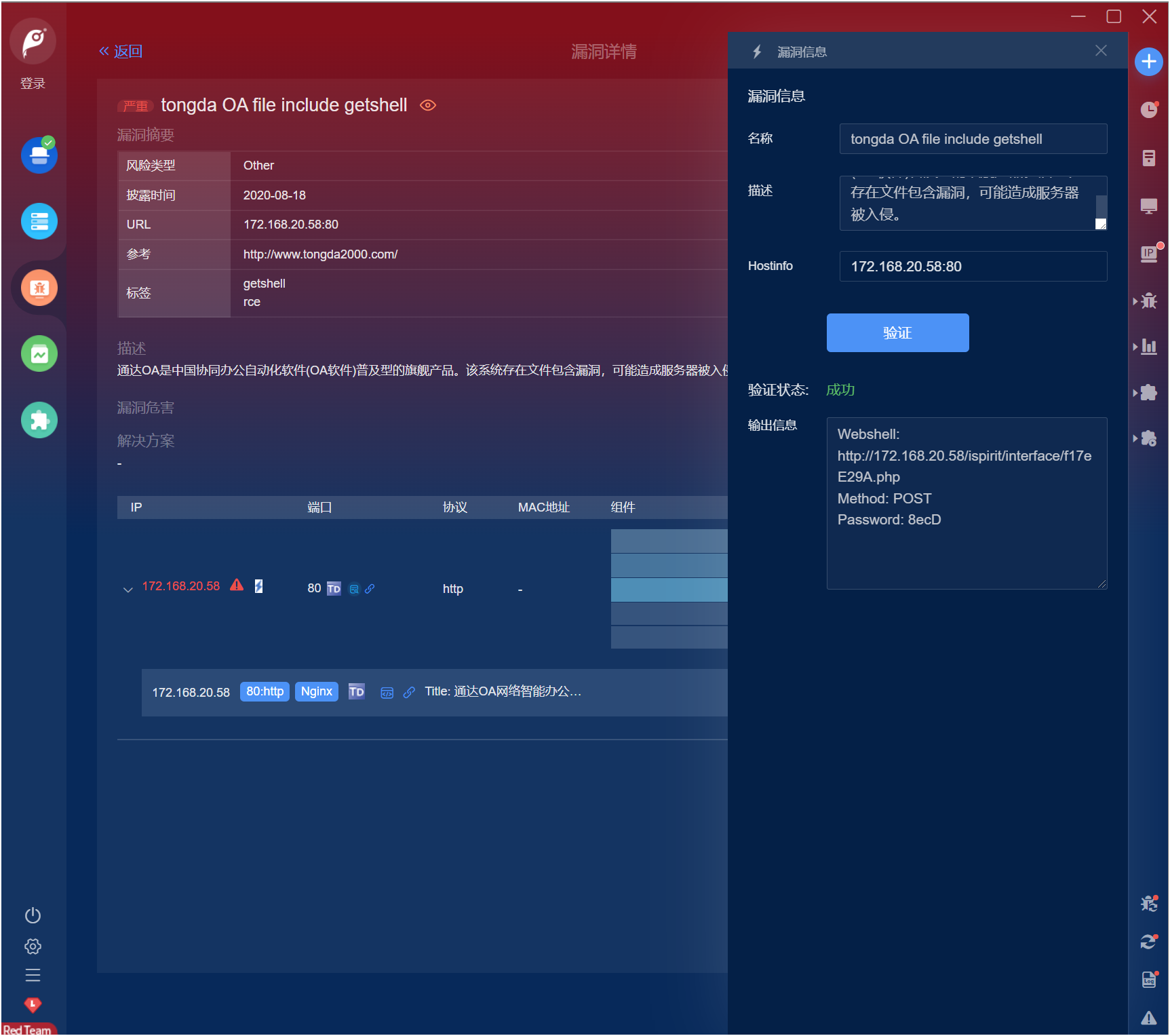Click the 组件 column header
The width and height of the screenshot is (1170, 1036).
tap(623, 507)
